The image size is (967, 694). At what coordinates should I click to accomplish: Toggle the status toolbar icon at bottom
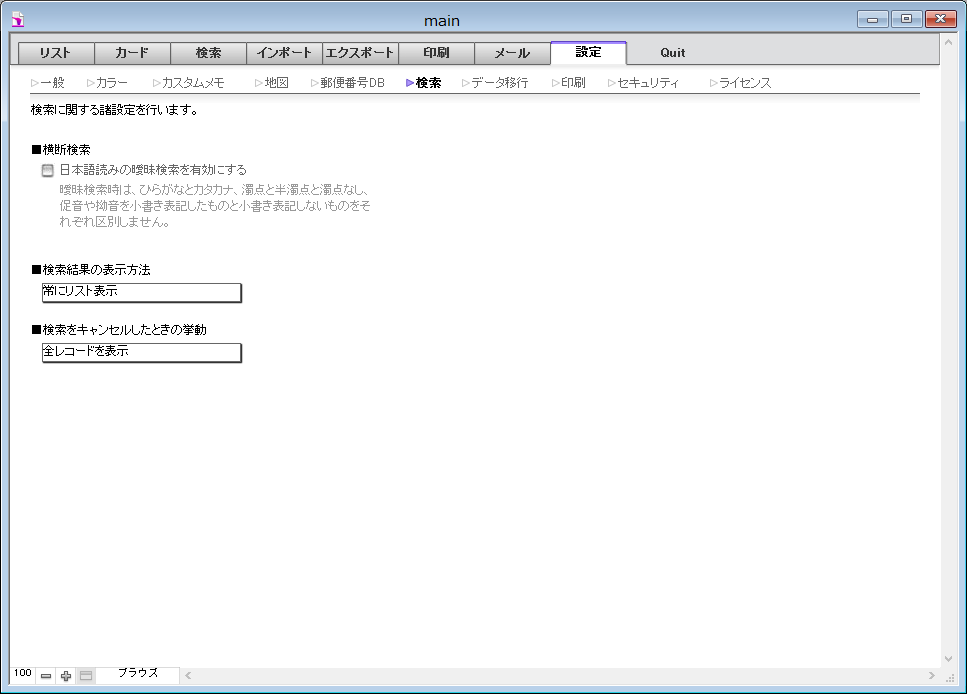[x=86, y=676]
